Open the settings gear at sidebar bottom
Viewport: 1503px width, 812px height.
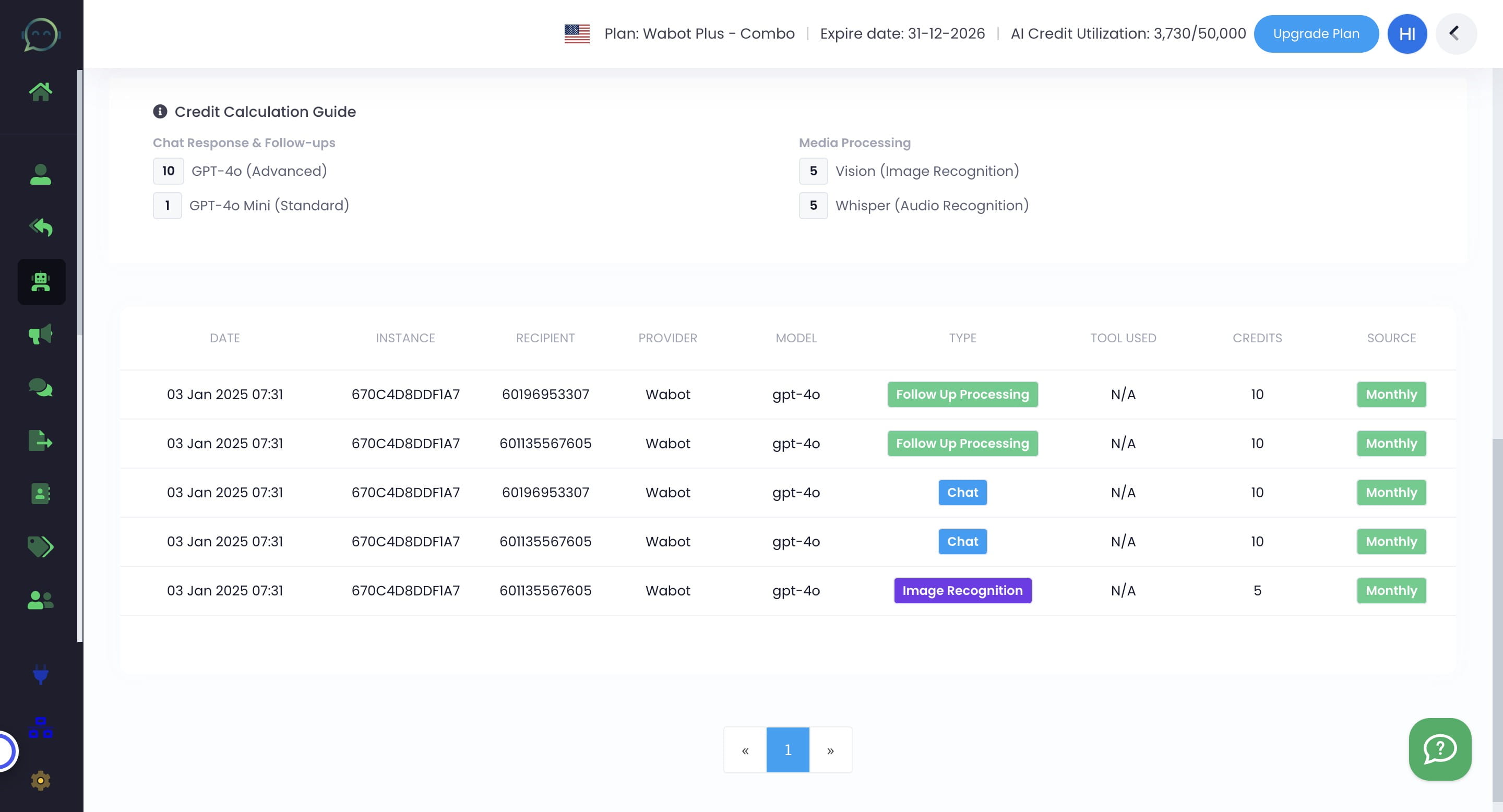41,781
